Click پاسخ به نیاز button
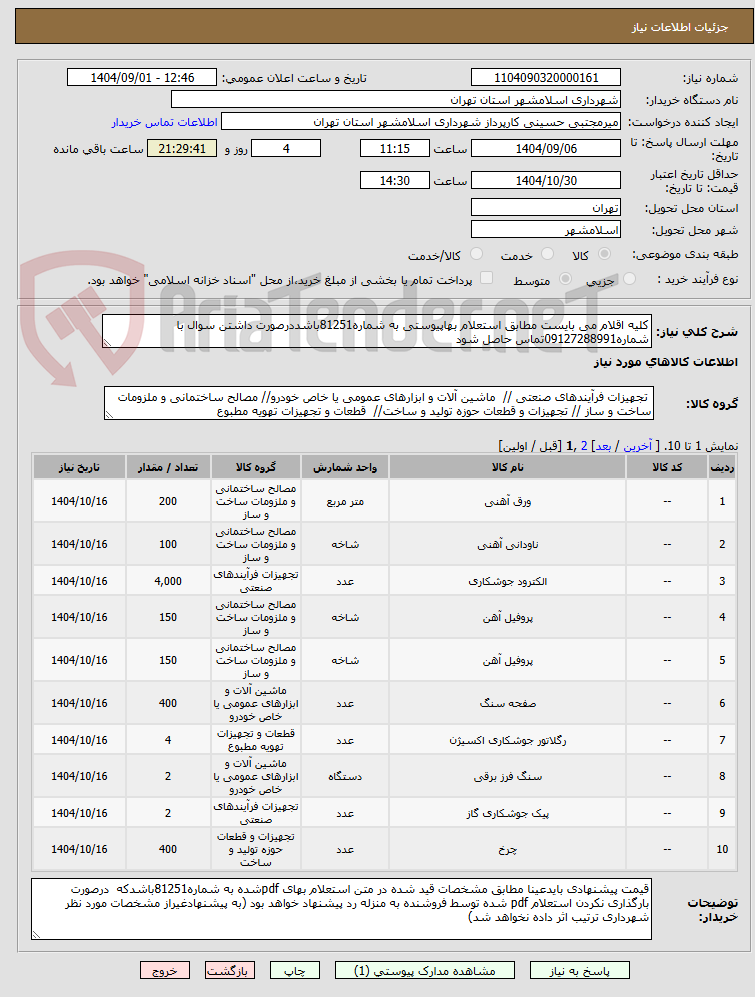 (579, 970)
